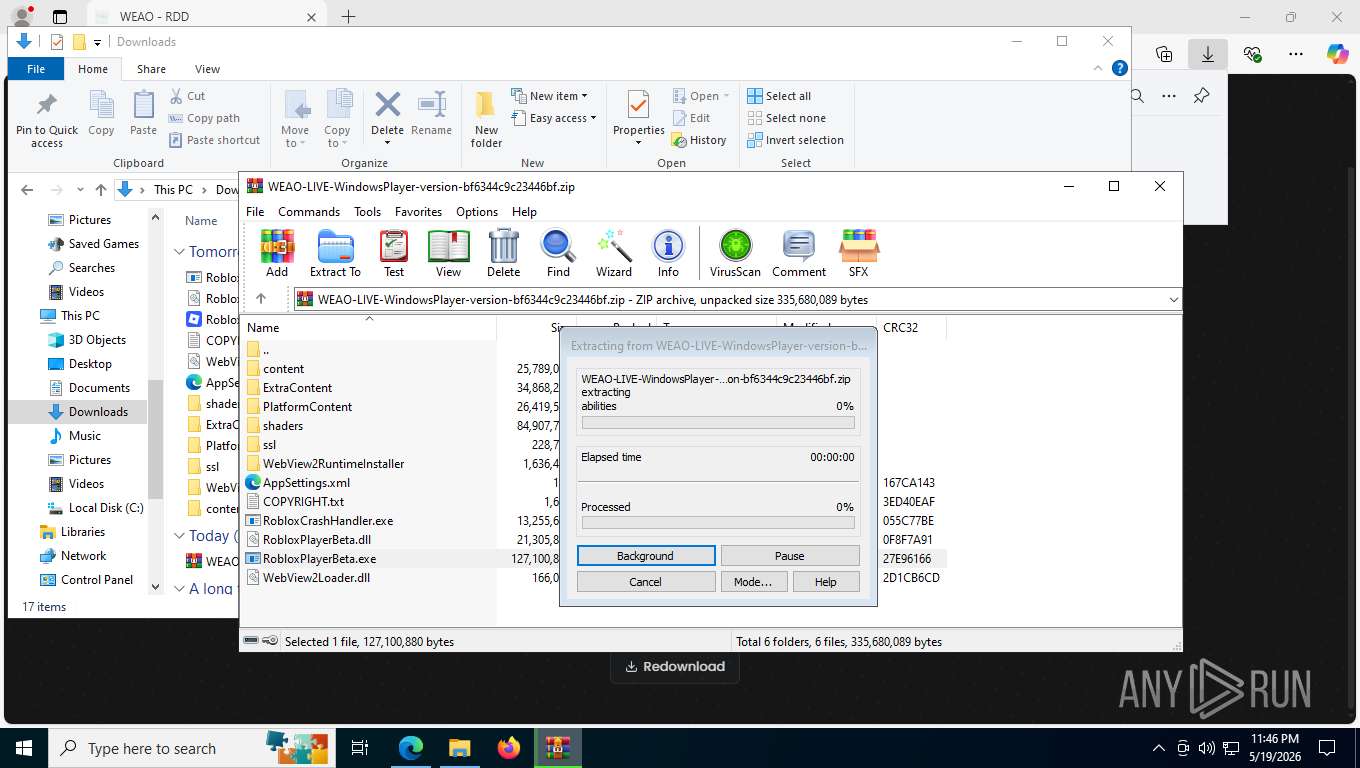The image size is (1360, 768).
Task: Open File Explorer from the taskbar
Action: click(x=459, y=748)
